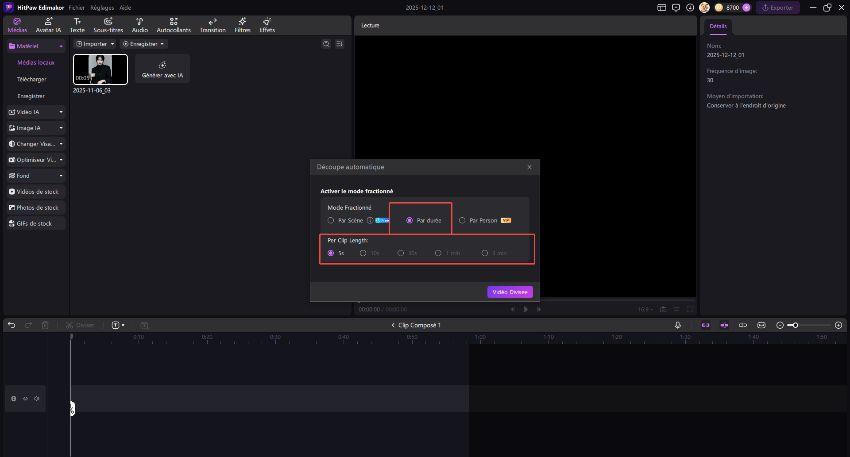The image size is (850, 457).
Task: Open the Autocollants stickers panel
Action: [174, 24]
